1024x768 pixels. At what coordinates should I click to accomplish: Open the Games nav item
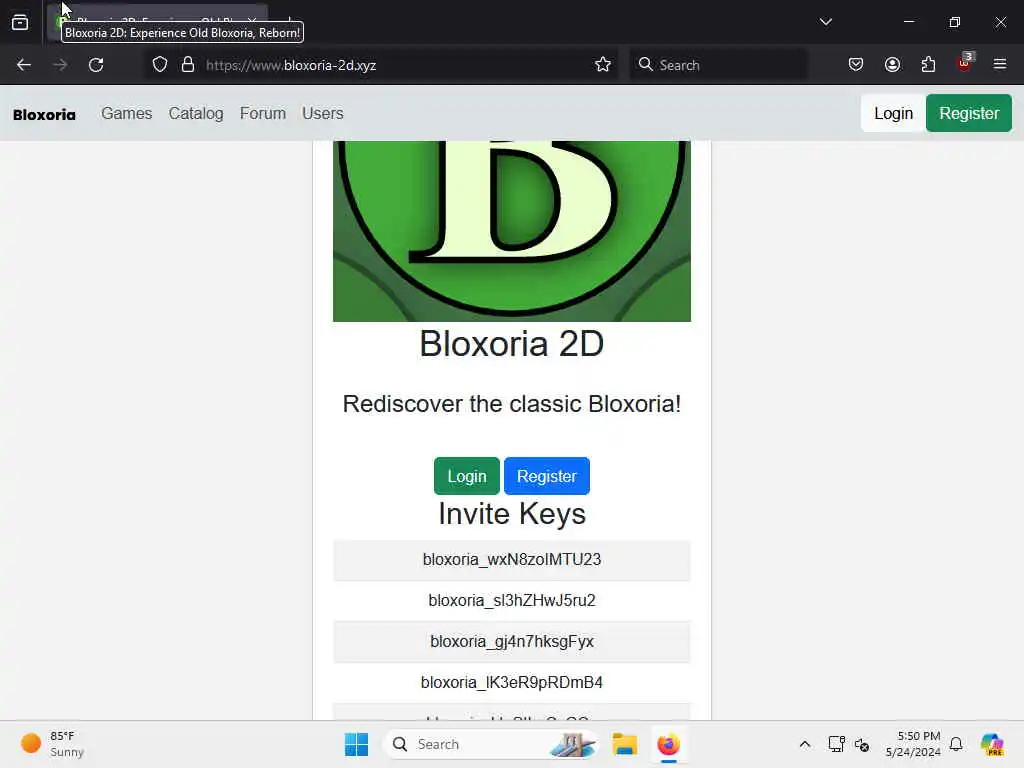click(x=127, y=114)
